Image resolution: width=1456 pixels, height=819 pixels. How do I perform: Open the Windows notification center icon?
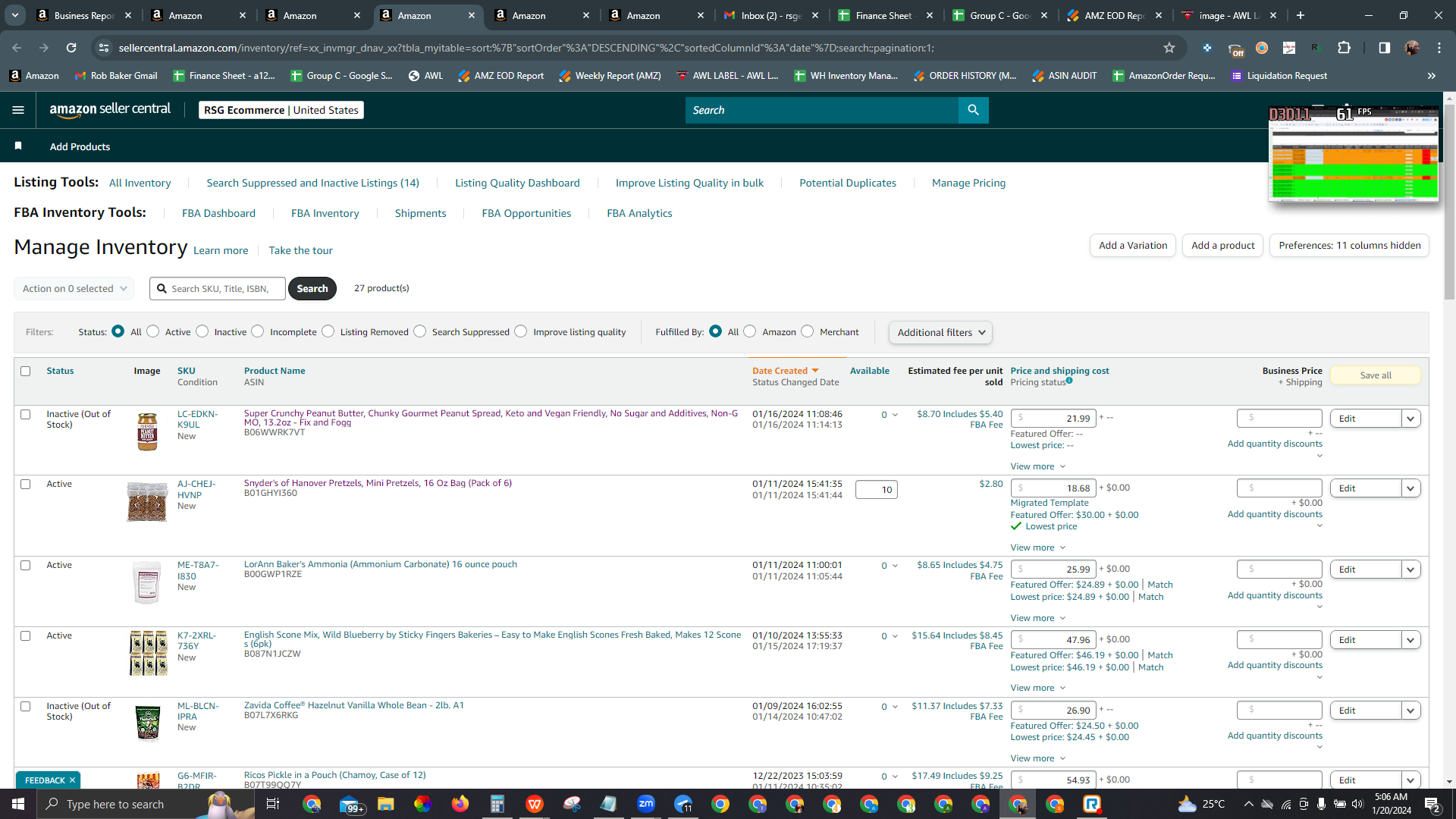coord(1432,804)
